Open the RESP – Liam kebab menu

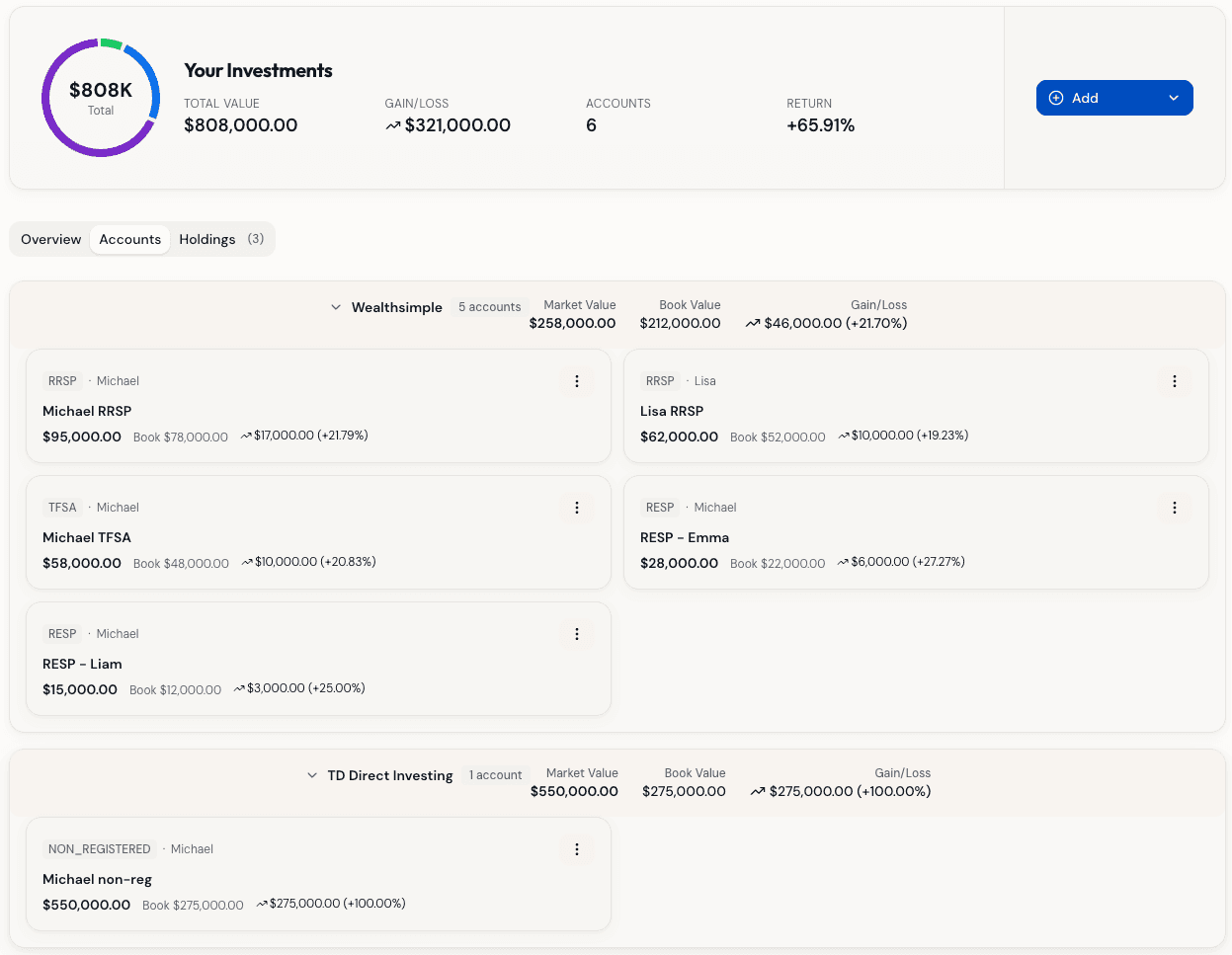576,634
